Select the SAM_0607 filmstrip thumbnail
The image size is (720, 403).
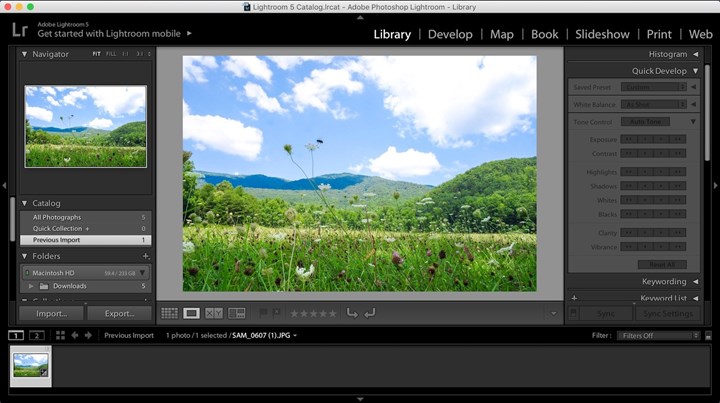(x=31, y=364)
